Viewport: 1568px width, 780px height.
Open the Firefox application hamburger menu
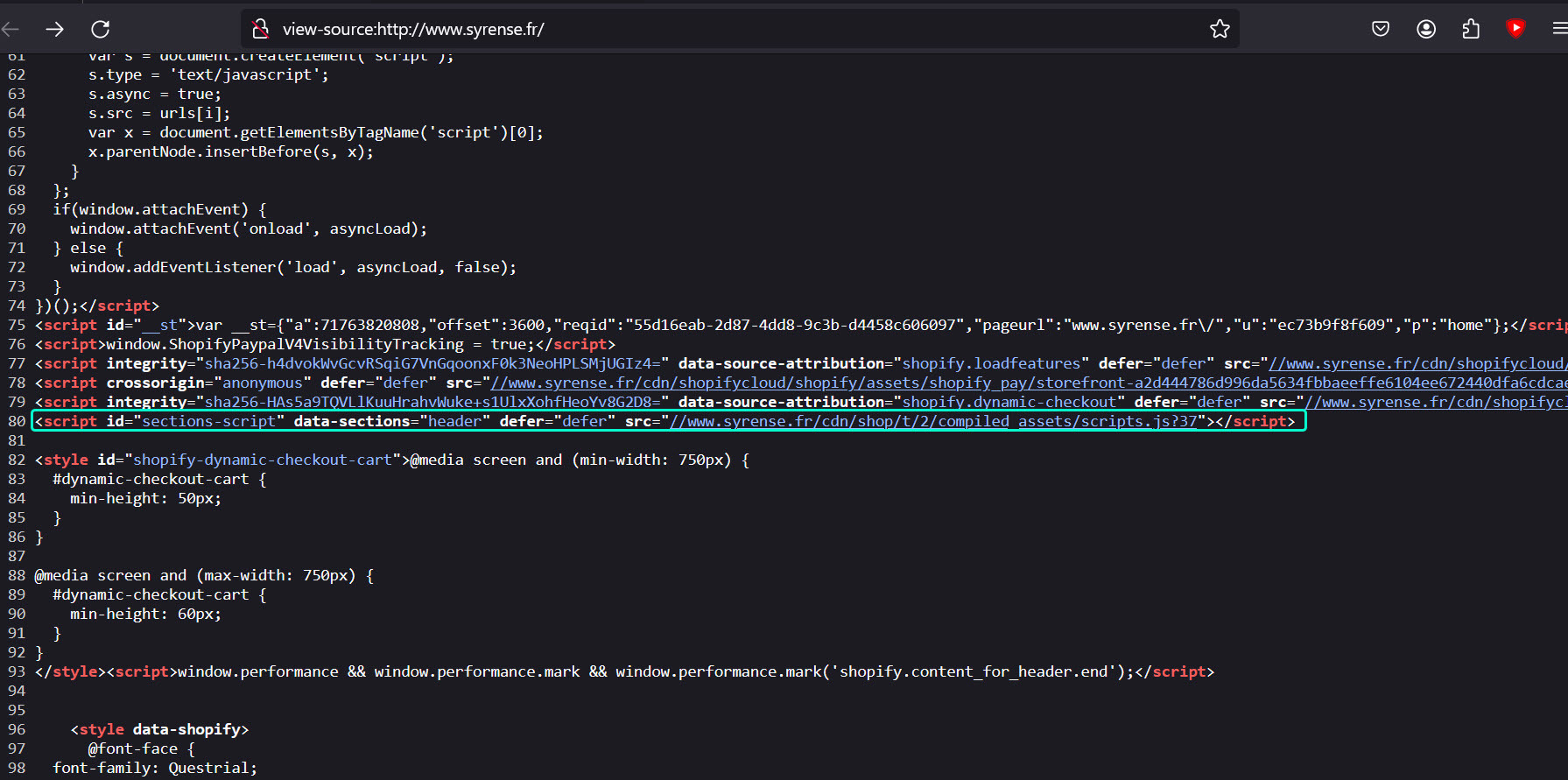1558,29
